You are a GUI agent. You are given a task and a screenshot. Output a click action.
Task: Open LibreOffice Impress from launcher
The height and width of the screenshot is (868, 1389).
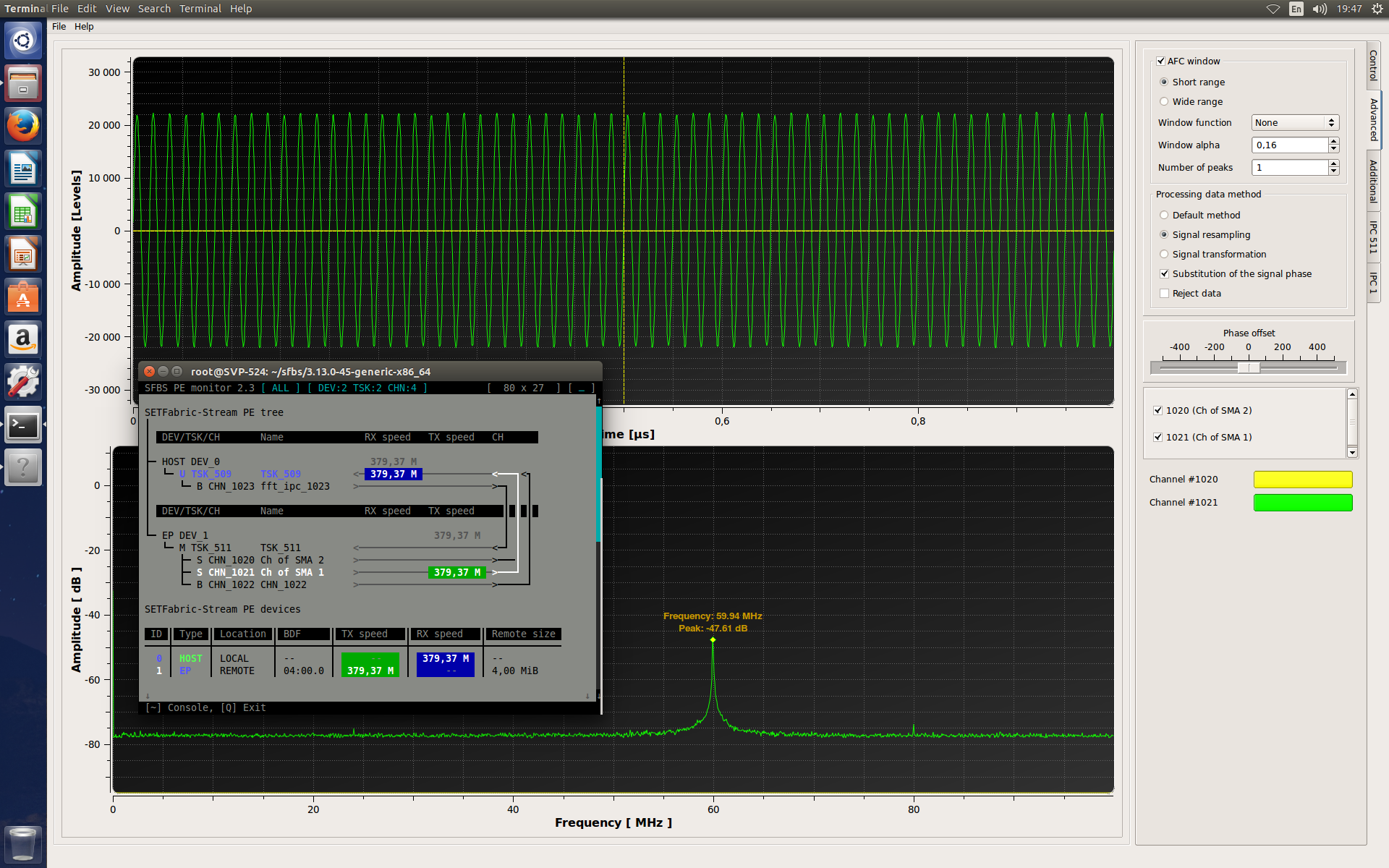[x=23, y=255]
